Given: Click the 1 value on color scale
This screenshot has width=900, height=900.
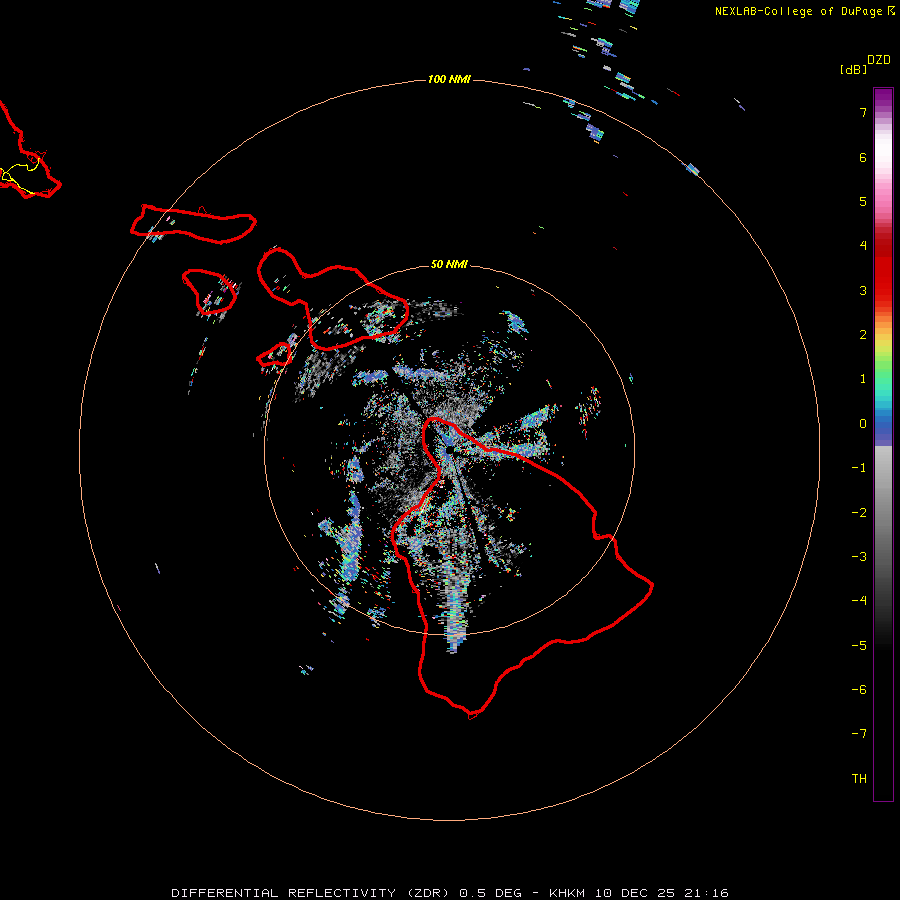Looking at the screenshot, I should point(863,379).
